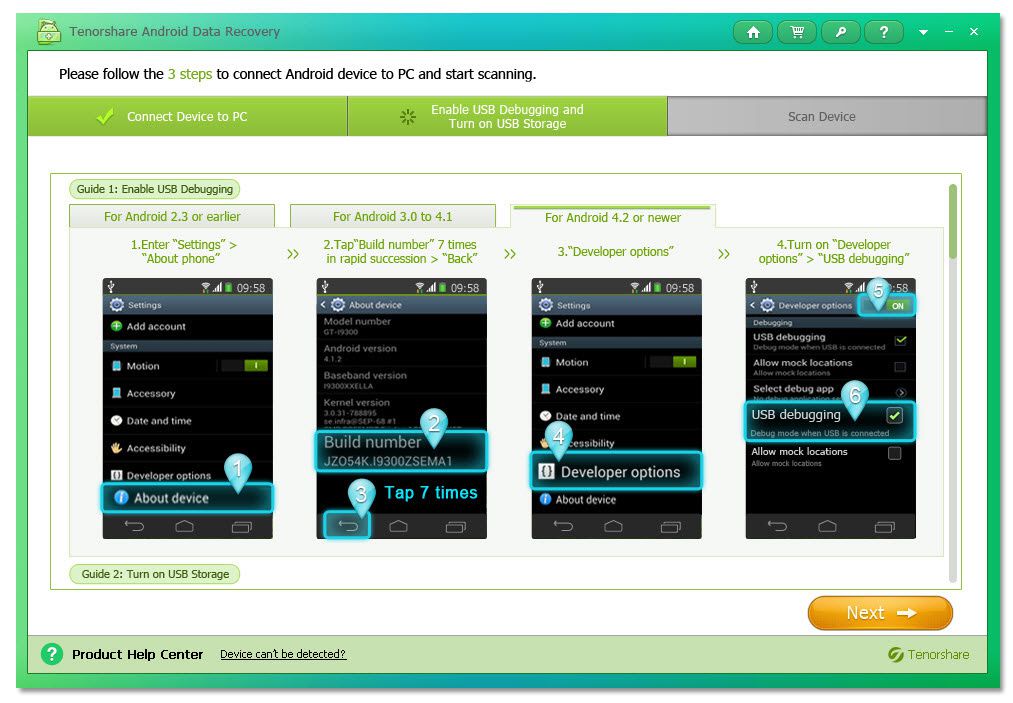The image size is (1013, 703).
Task: Select Connect Device to PC step
Action: [187, 116]
